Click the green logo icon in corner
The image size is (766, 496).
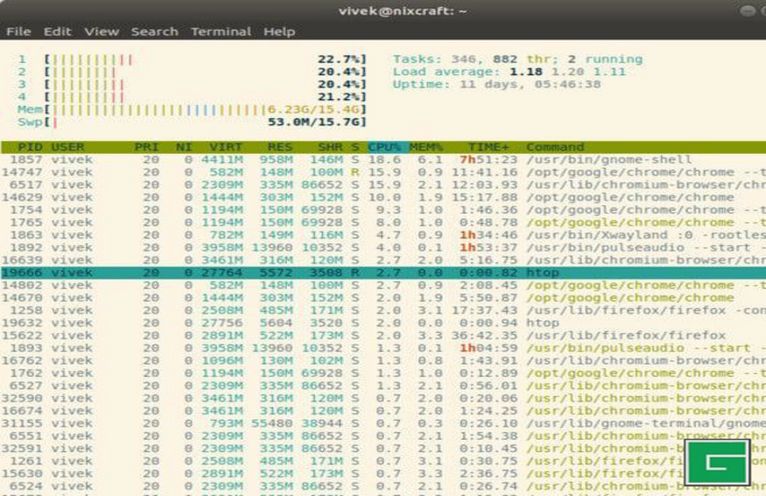[717, 463]
